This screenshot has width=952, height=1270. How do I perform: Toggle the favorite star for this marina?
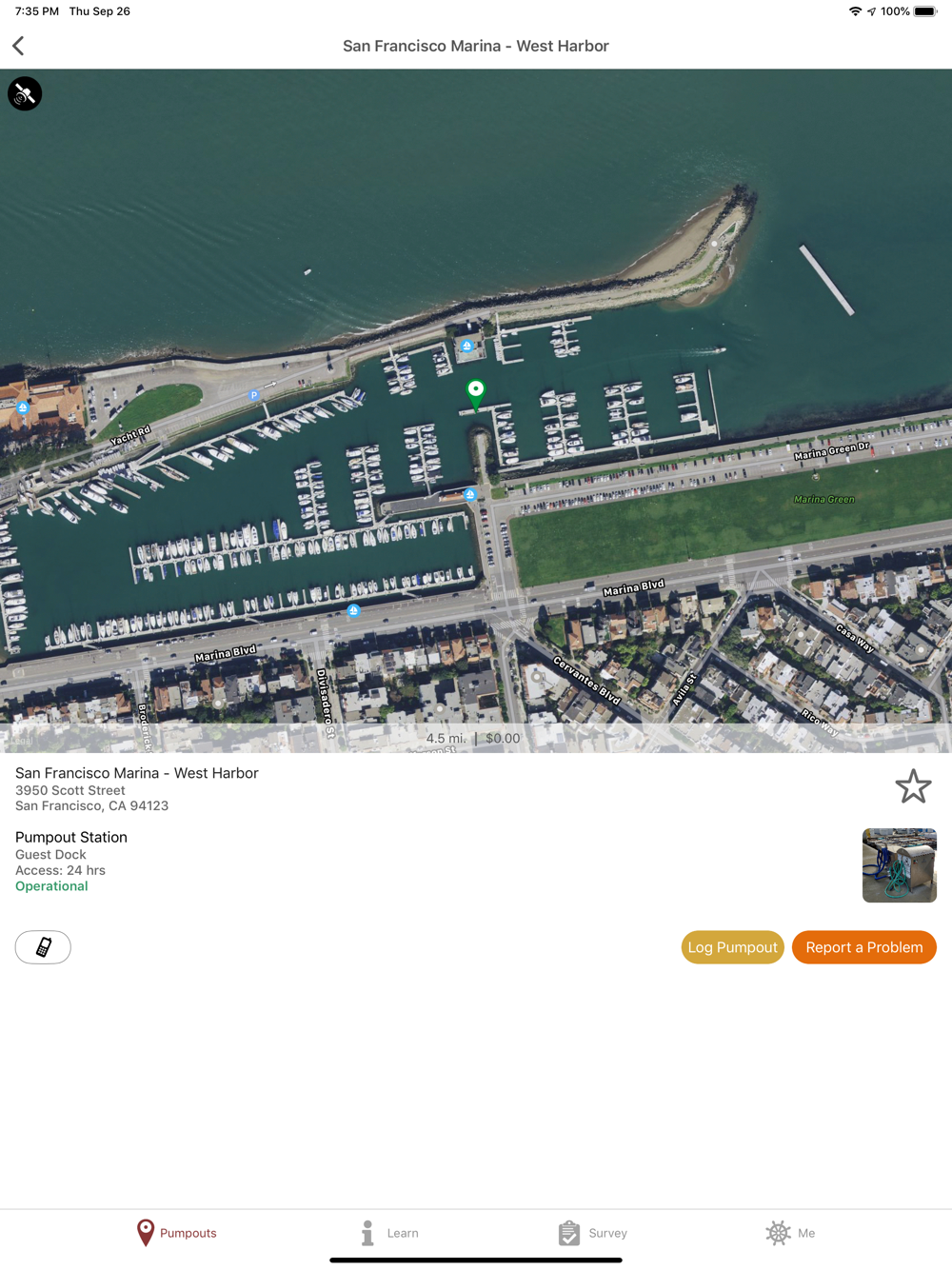tap(913, 786)
